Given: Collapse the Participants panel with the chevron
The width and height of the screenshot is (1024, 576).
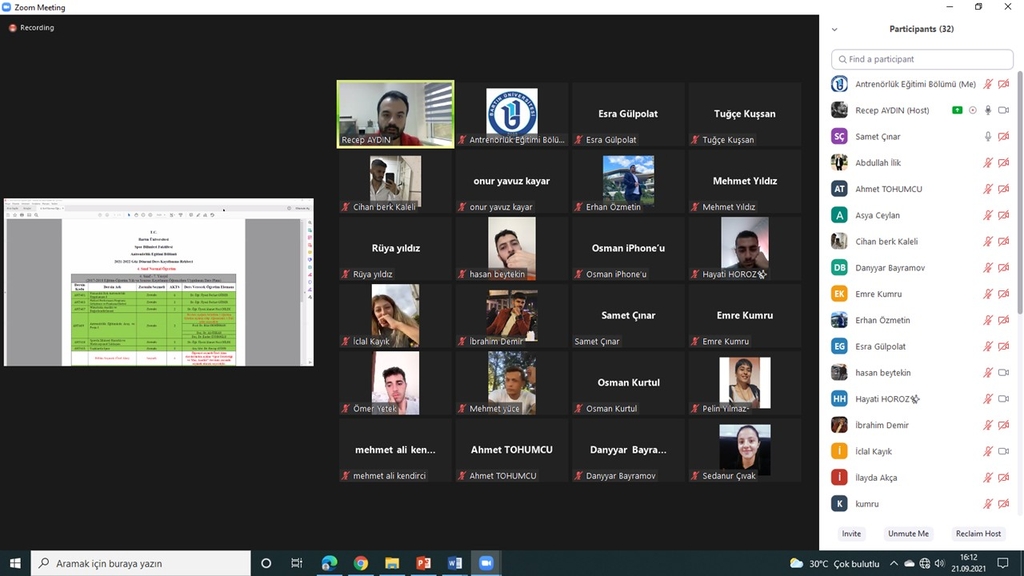Looking at the screenshot, I should click(835, 29).
